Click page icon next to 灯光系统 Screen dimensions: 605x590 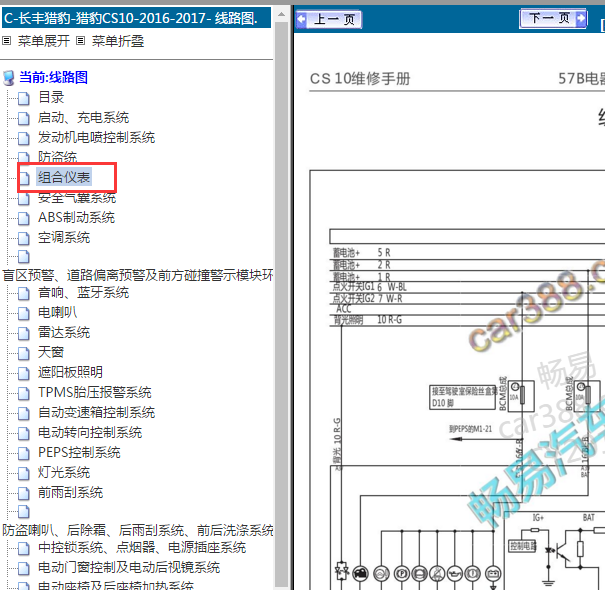[24, 473]
